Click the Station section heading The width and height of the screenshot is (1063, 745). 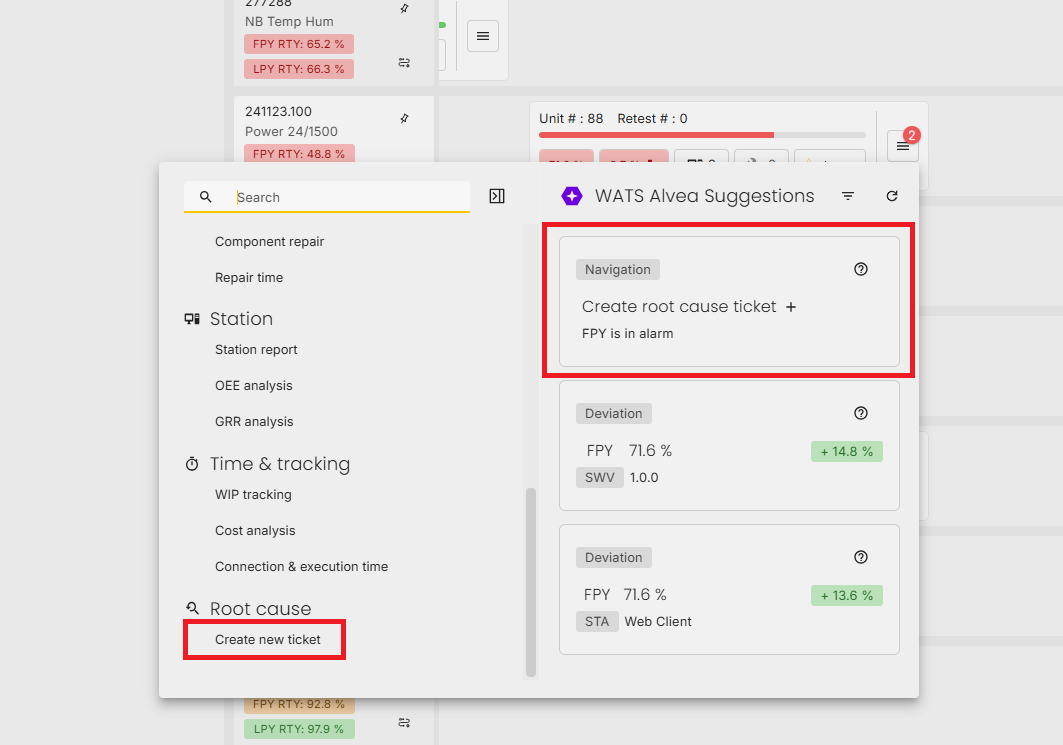(241, 319)
